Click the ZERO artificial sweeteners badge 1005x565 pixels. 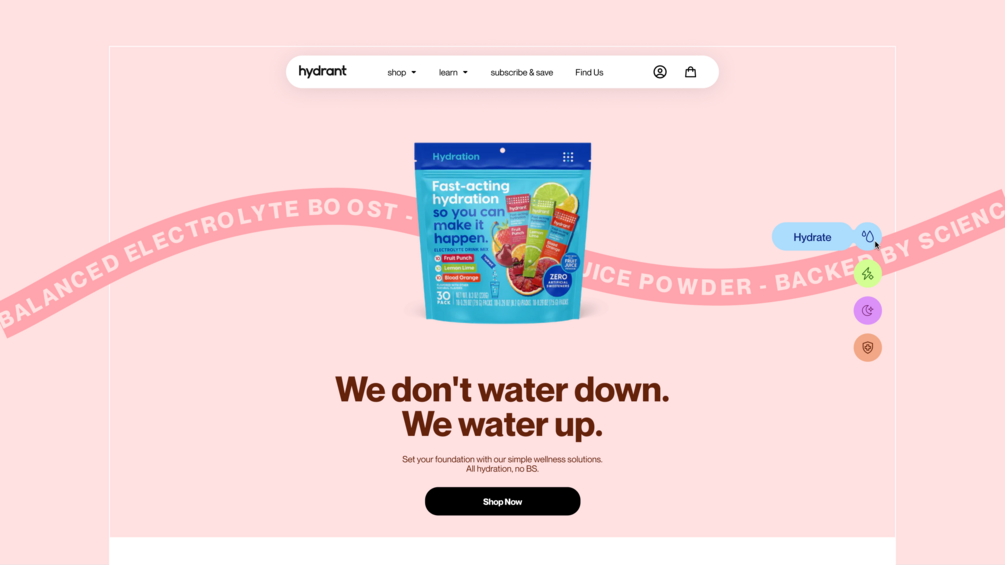[x=558, y=281]
